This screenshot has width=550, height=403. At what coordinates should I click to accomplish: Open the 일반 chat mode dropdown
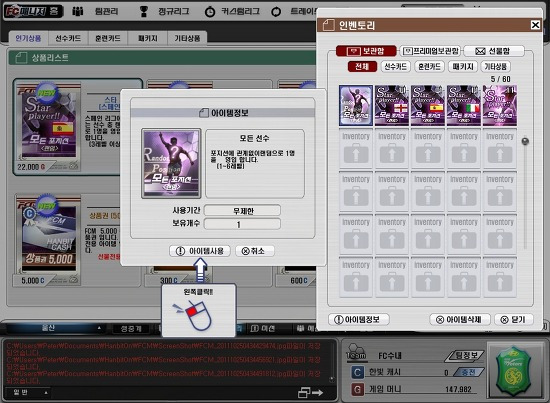29,392
